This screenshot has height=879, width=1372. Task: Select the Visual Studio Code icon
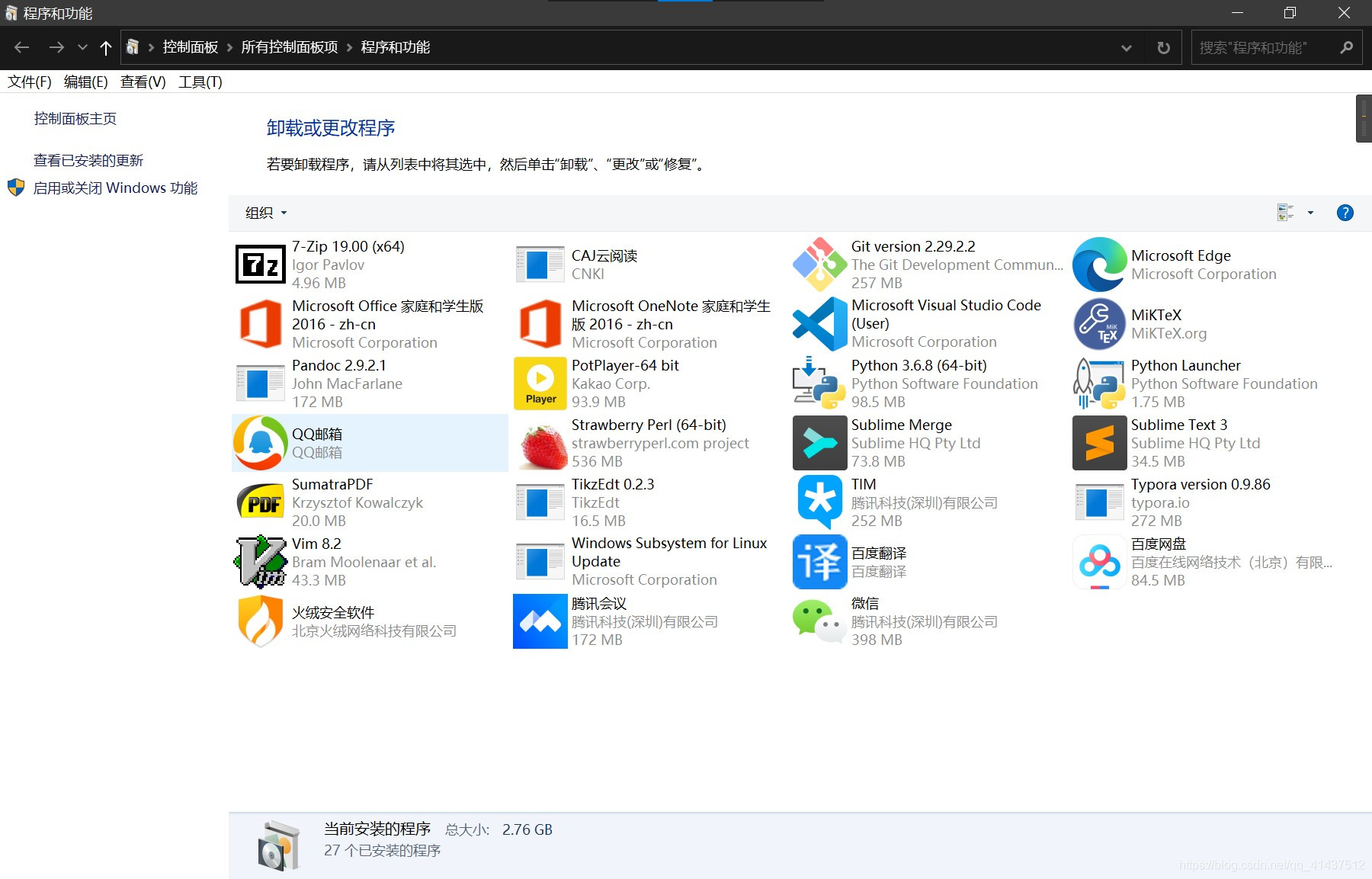[819, 324]
